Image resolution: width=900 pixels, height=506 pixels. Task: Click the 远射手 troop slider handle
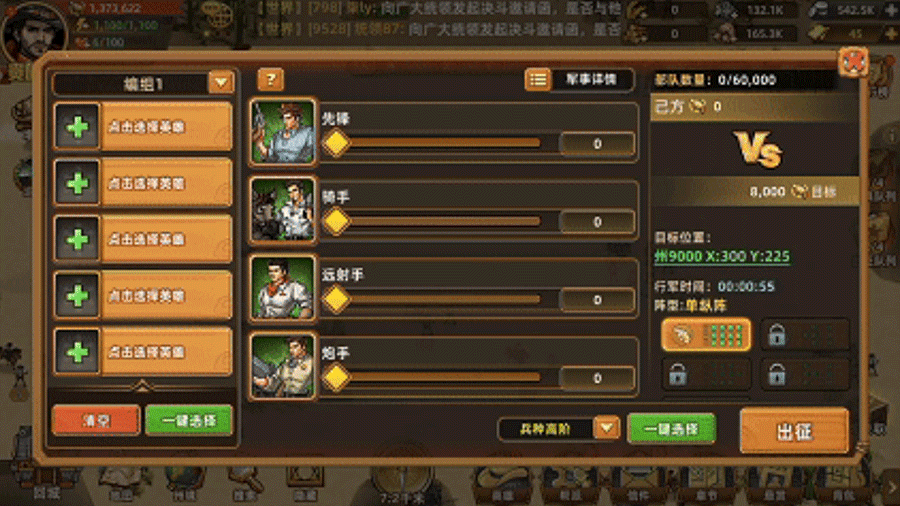pyautogui.click(x=336, y=299)
